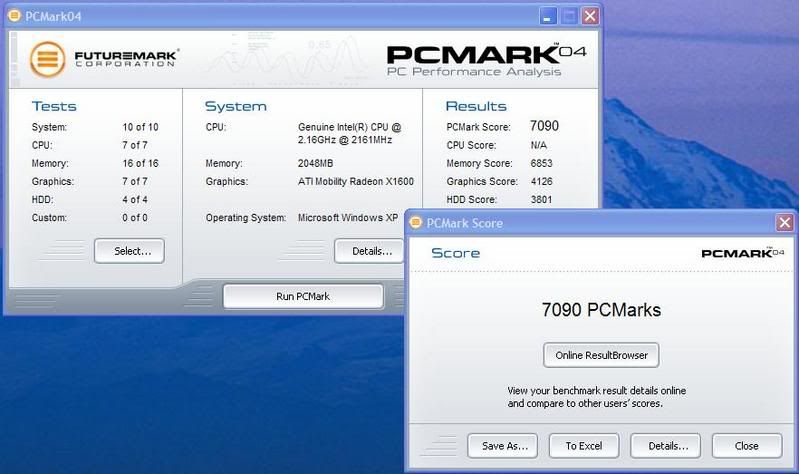Screen dimensions: 799x474
Task: Click the Graphics Score value 4126
Action: [x=541, y=181]
